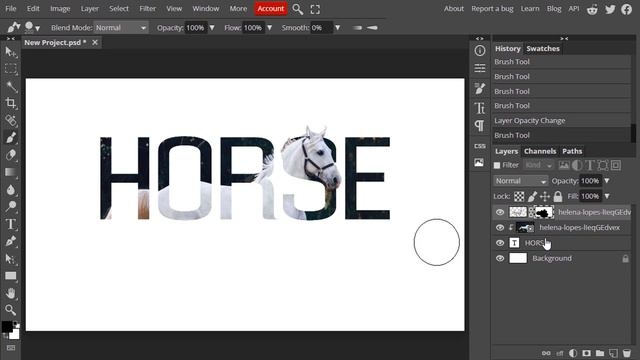Hide the clipped helena-lopes layer
The height and width of the screenshot is (360, 640).
500,228
